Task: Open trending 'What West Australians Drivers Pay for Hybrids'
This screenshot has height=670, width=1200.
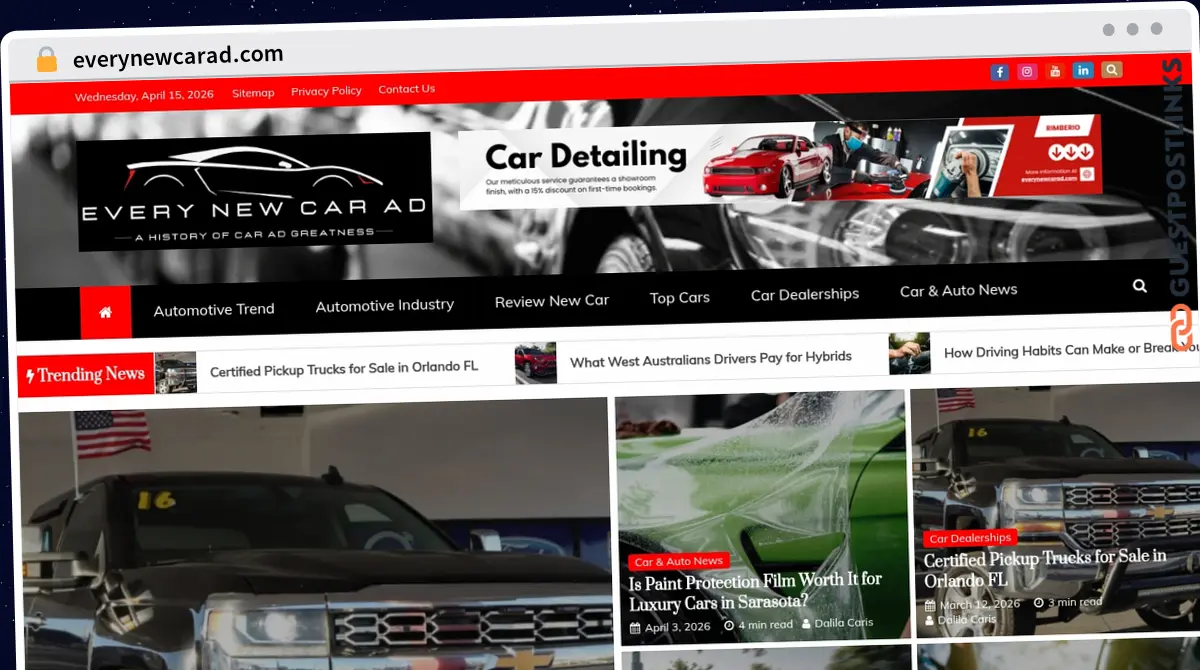Action: (x=711, y=358)
